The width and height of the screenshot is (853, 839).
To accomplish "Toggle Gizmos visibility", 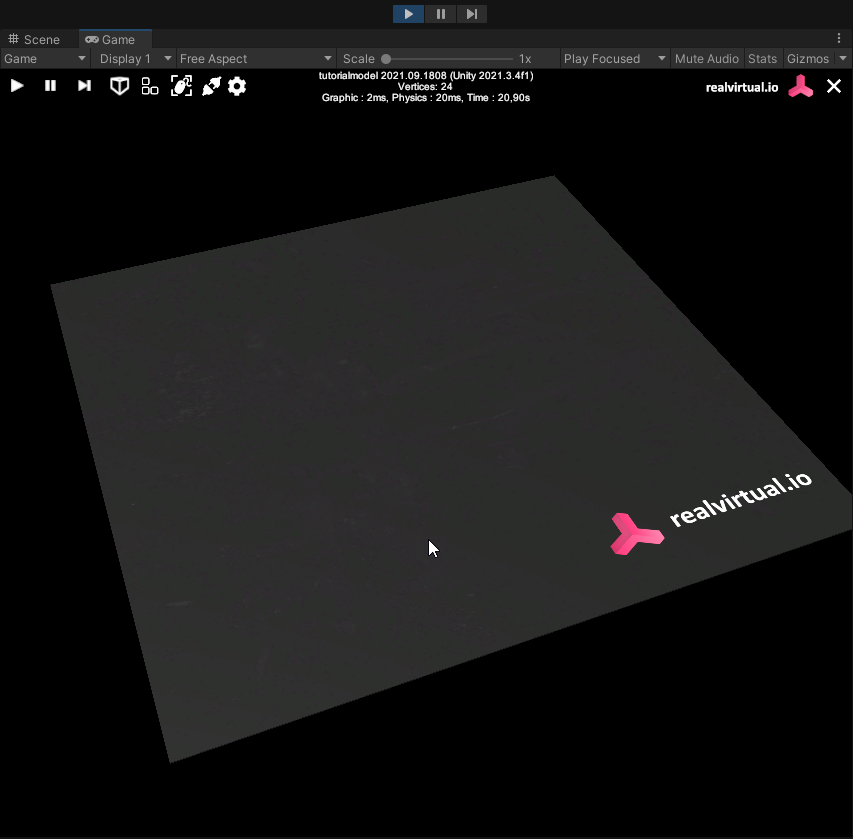I will [808, 59].
